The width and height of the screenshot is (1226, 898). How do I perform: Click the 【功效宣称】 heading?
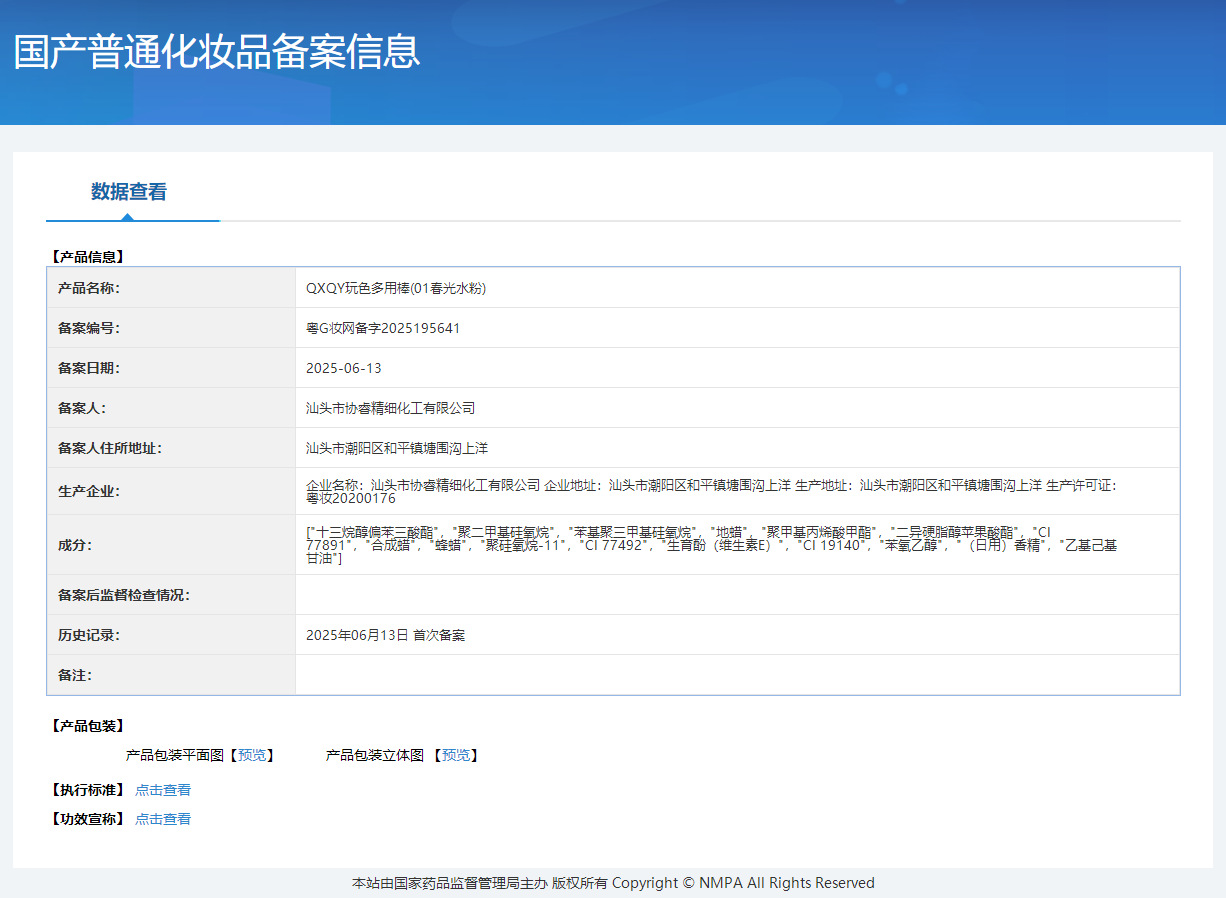click(87, 819)
